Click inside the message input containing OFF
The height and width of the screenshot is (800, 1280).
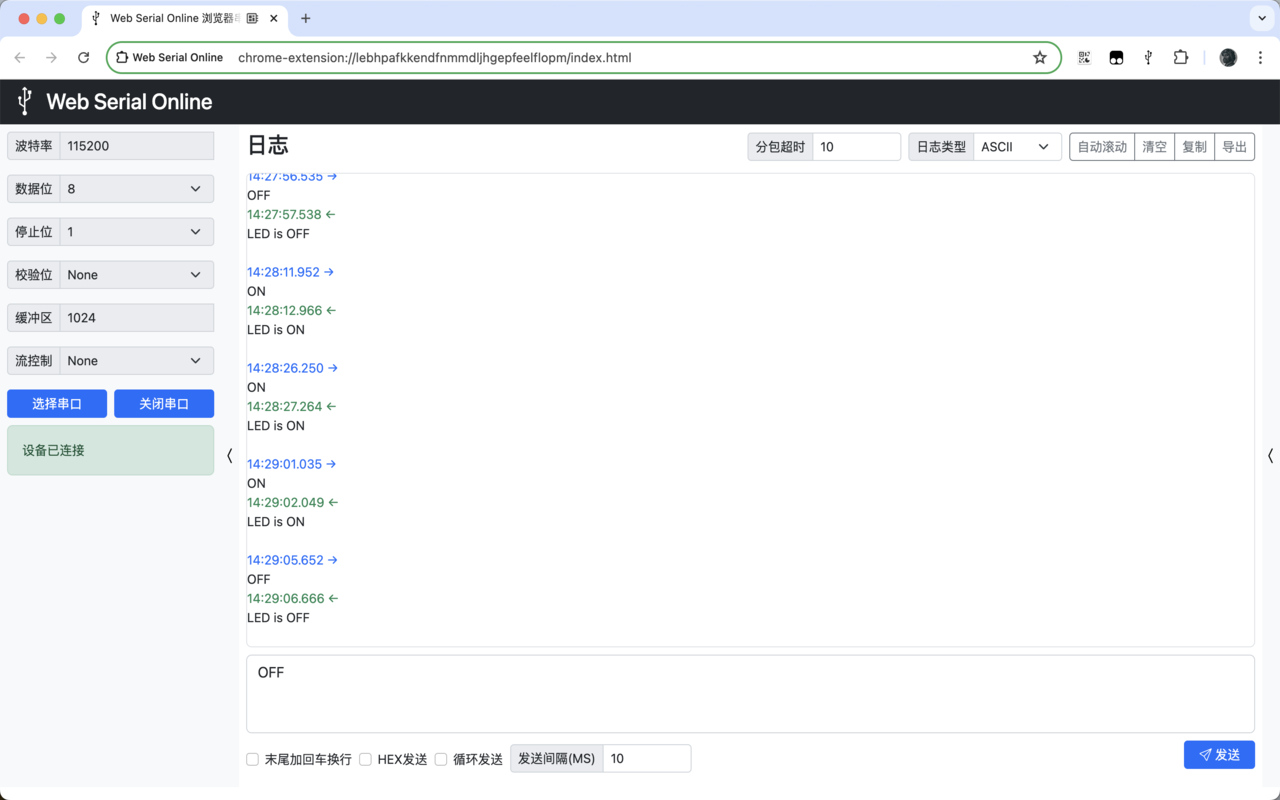(x=750, y=693)
